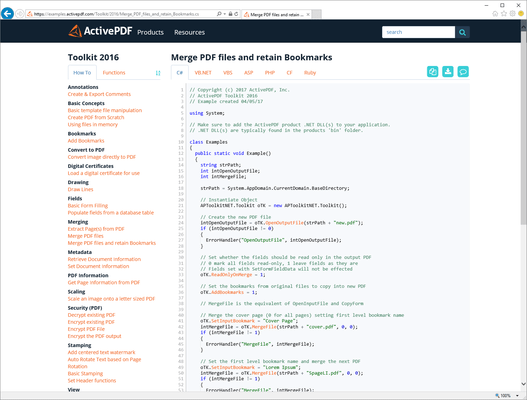Image resolution: width=527 pixels, height=400 pixels.
Task: Click the browser URL address field
Action: tap(121, 14)
